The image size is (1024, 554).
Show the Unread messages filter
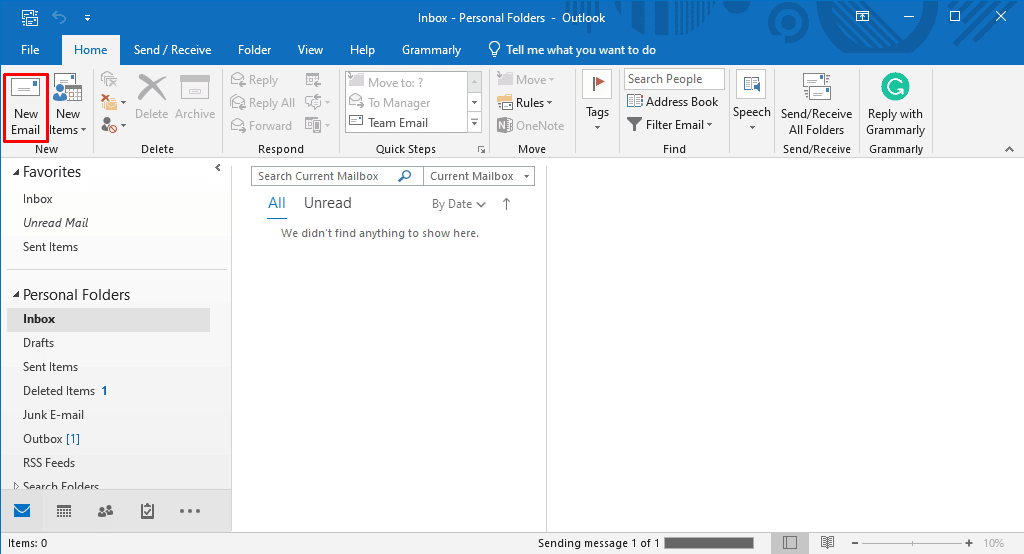coord(328,203)
